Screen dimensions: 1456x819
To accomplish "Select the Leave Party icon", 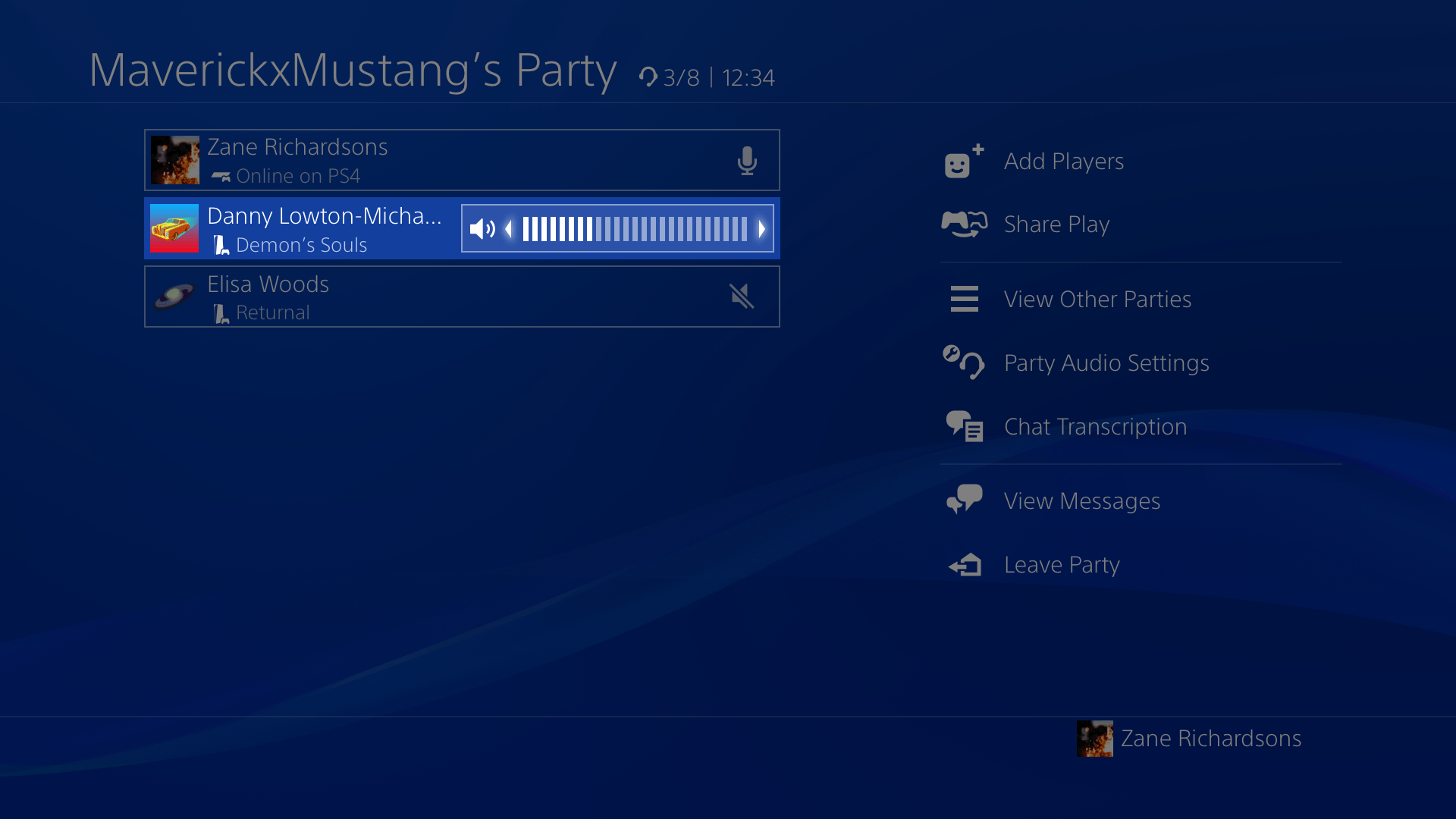I will [963, 564].
